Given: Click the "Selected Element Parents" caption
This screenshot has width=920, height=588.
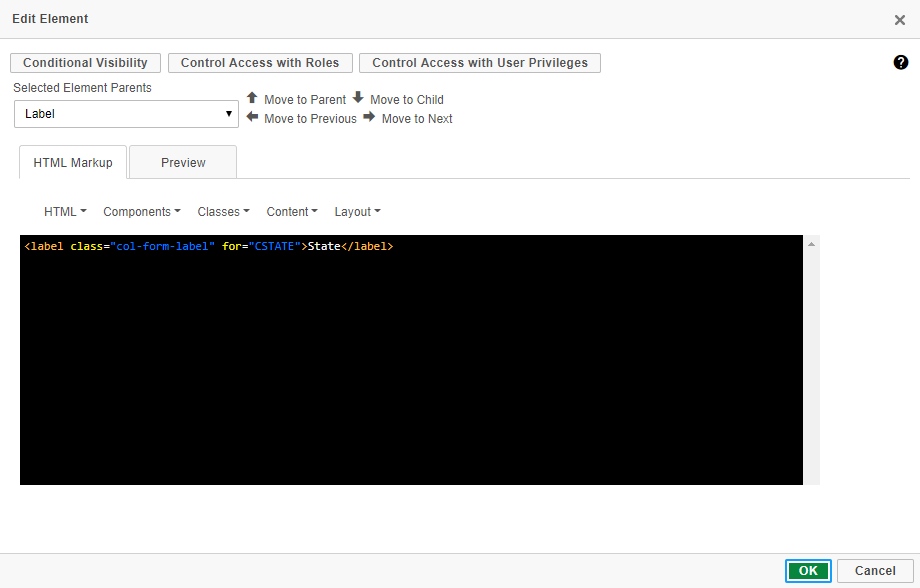Looking at the screenshot, I should [82, 87].
